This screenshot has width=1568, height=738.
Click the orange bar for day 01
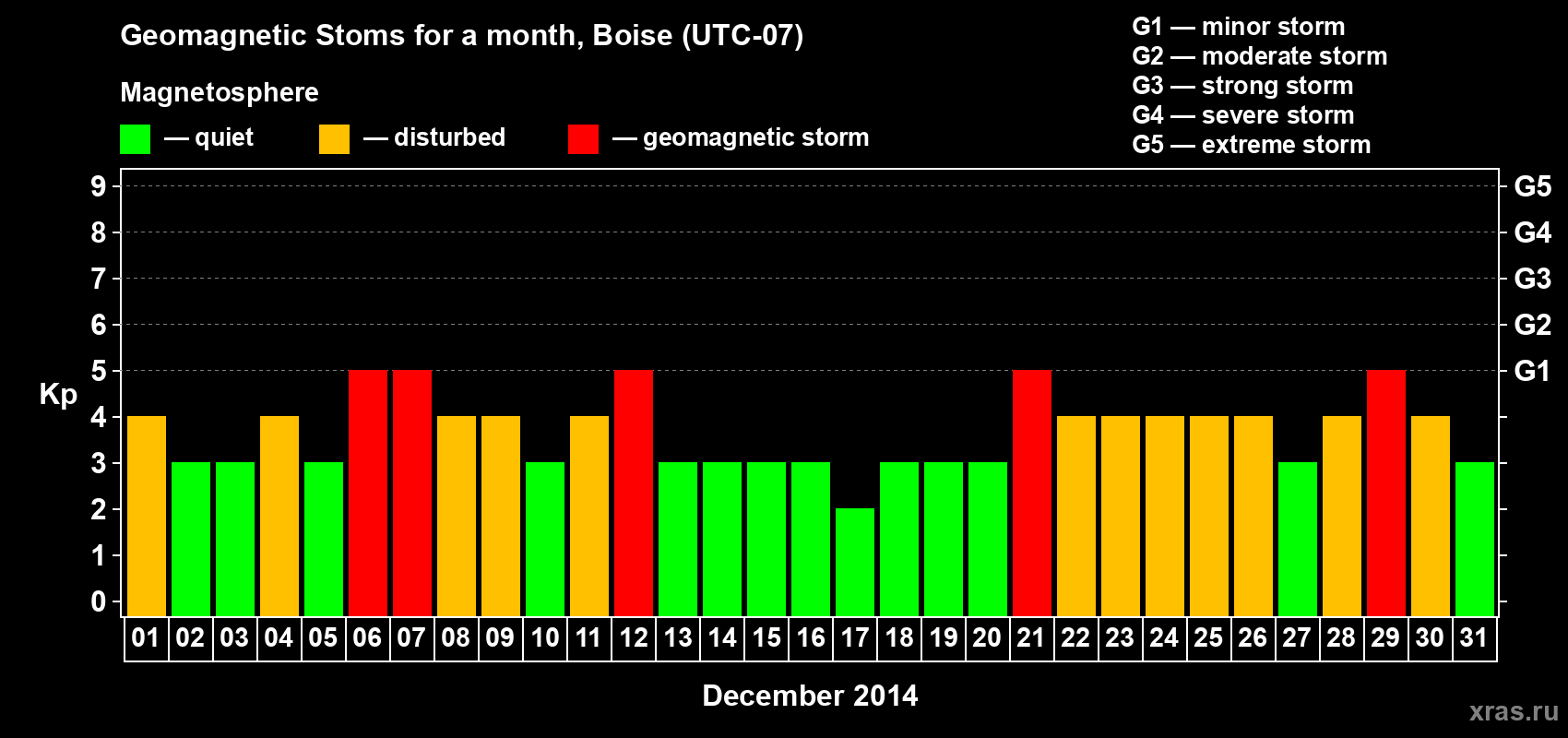pos(147,516)
